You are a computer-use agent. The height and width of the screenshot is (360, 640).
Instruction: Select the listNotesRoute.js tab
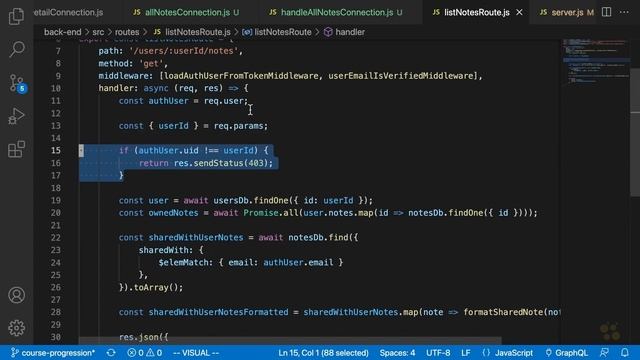(476, 13)
